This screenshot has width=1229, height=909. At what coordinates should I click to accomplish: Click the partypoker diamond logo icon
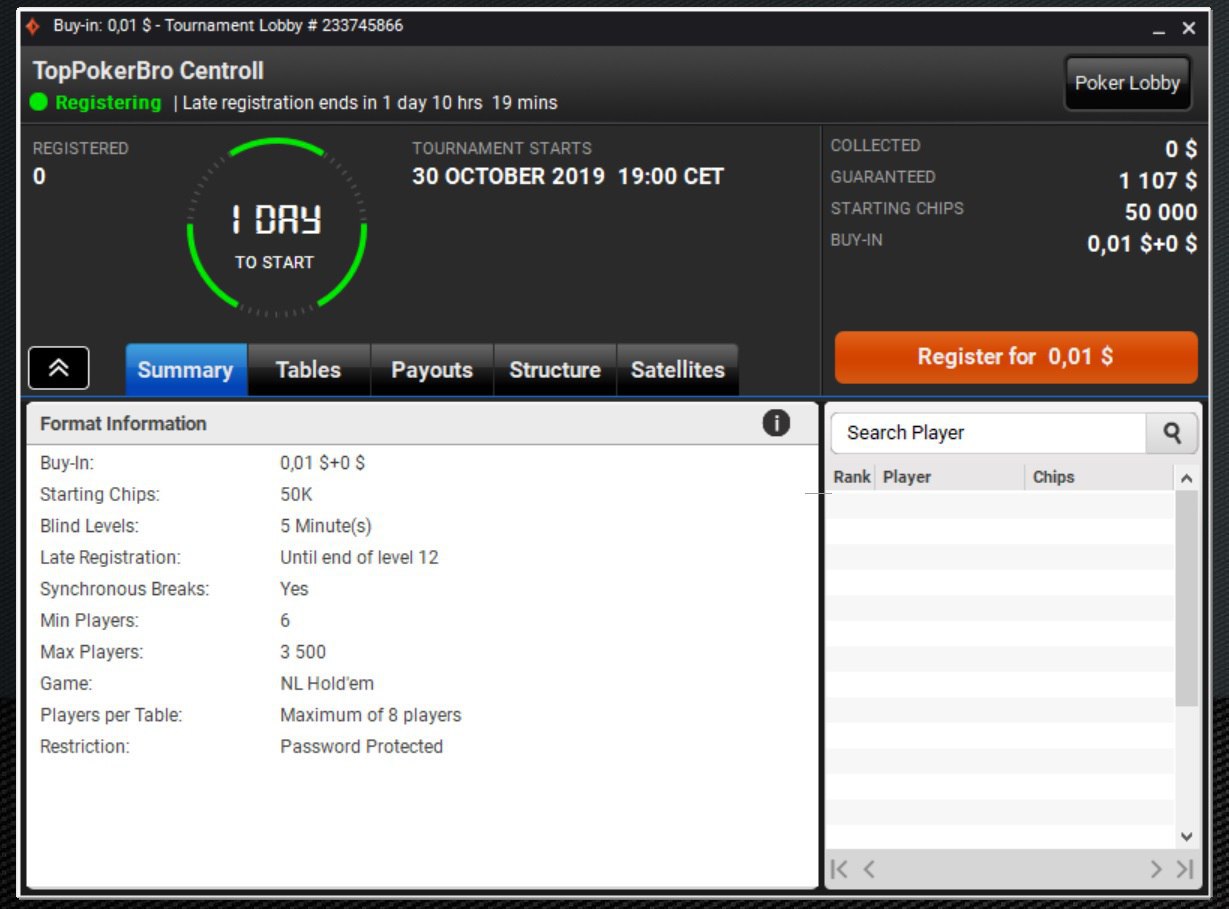pos(33,27)
